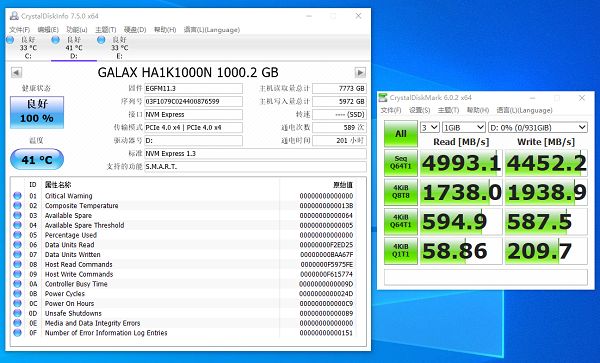This screenshot has height=363, width=600.
Task: Open the 语言(L)(Language) menu in CrystalDiskMark
Action: (x=524, y=110)
